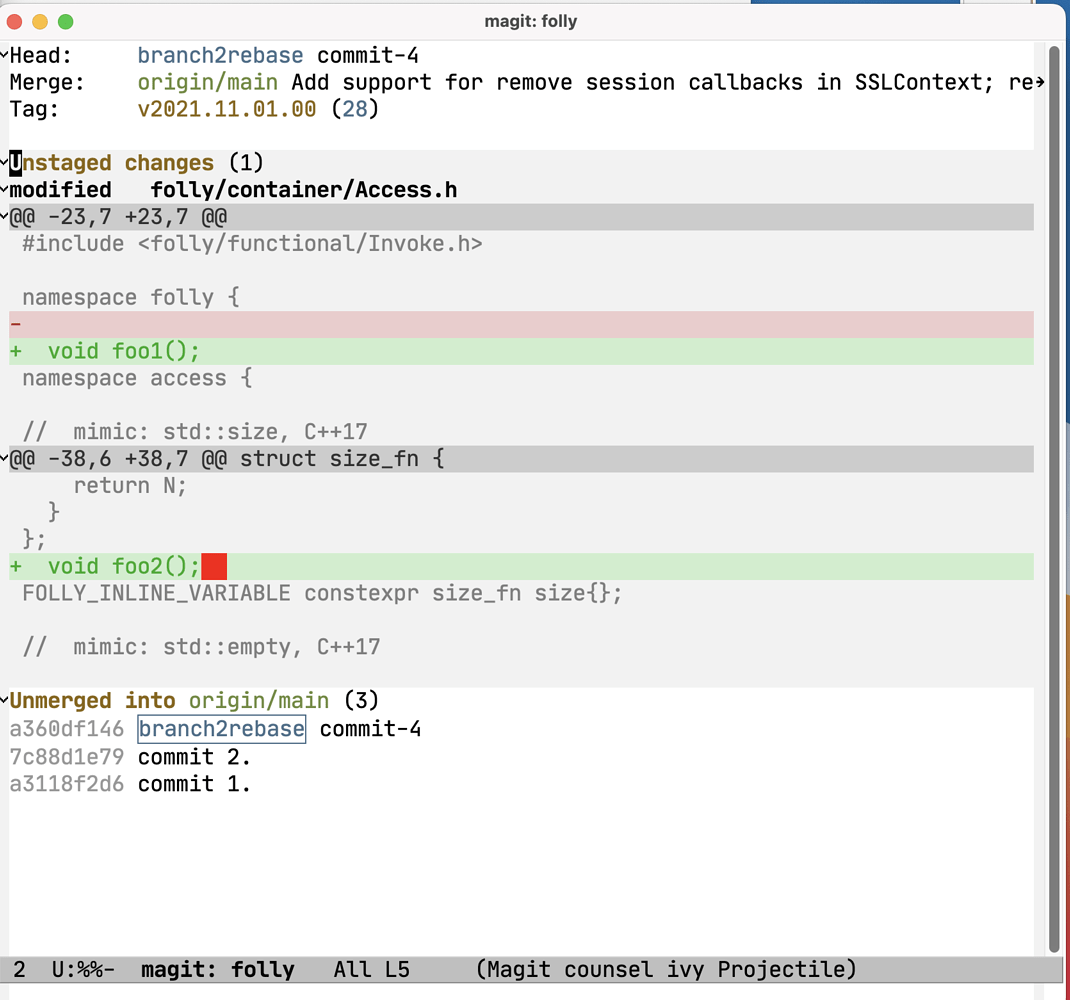
Task: Collapse the @@ -23,7 +23,7 @@ hunk
Action: coord(6,216)
